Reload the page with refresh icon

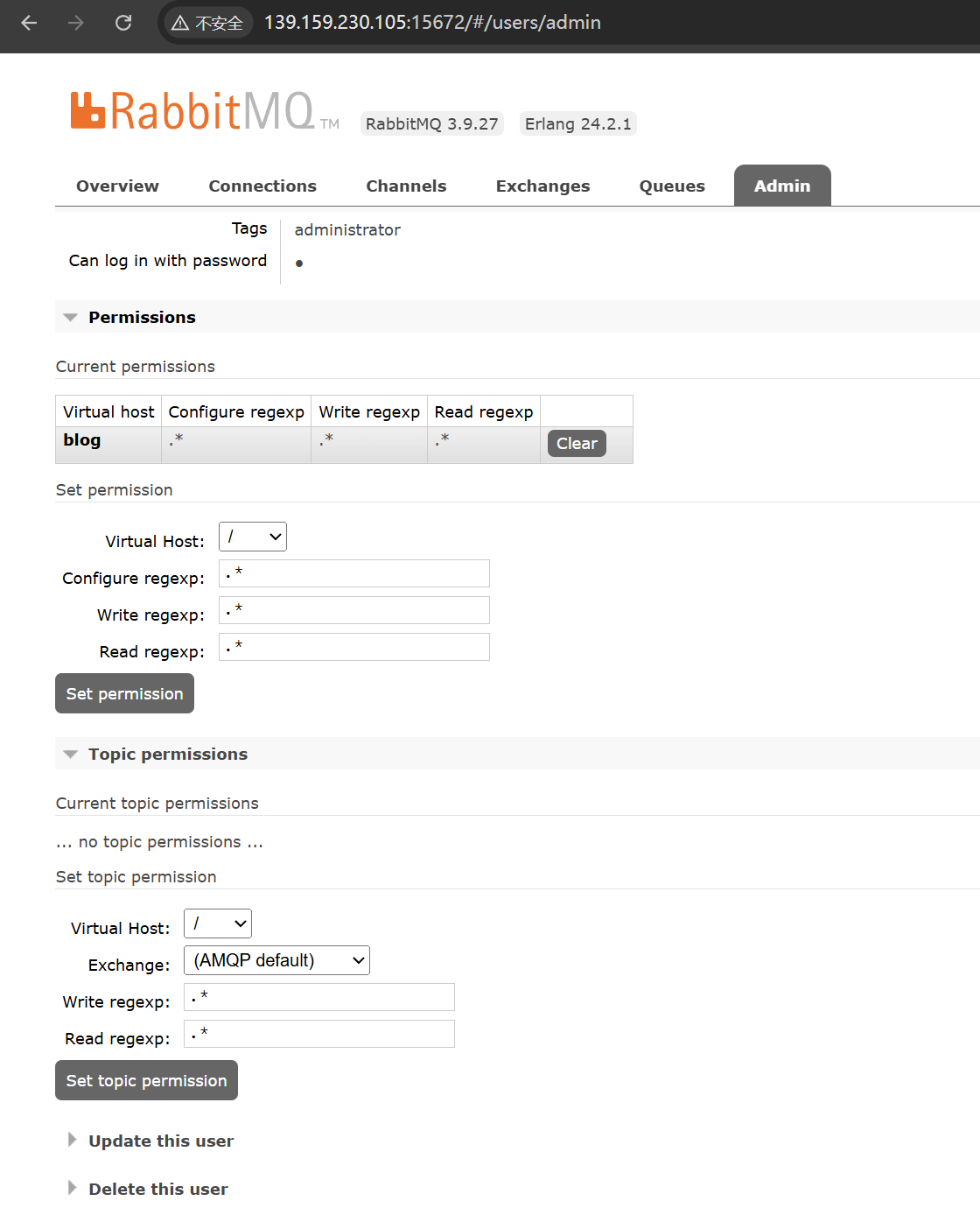(123, 23)
